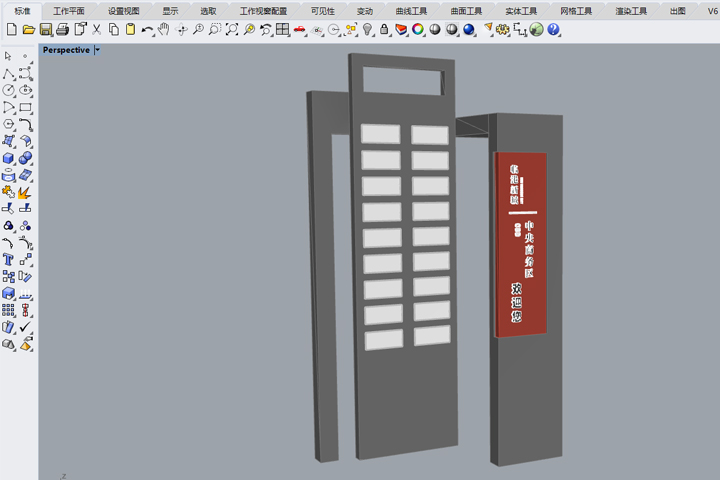Click the Spotlight icon
The height and width of the screenshot is (480, 720).
[x=488, y=29]
